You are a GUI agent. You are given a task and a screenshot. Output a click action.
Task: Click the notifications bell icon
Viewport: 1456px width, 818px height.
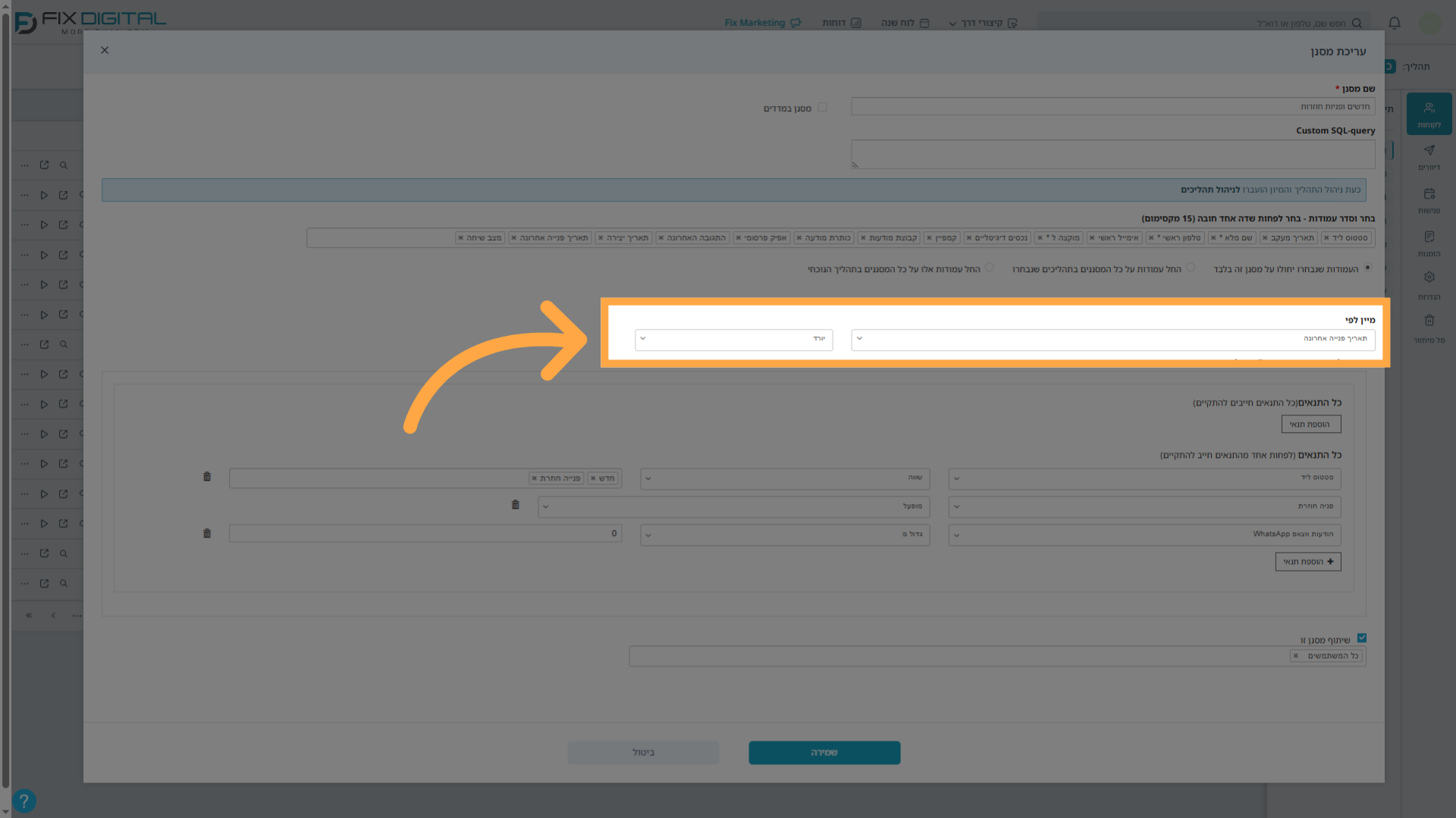pyautogui.click(x=1394, y=23)
